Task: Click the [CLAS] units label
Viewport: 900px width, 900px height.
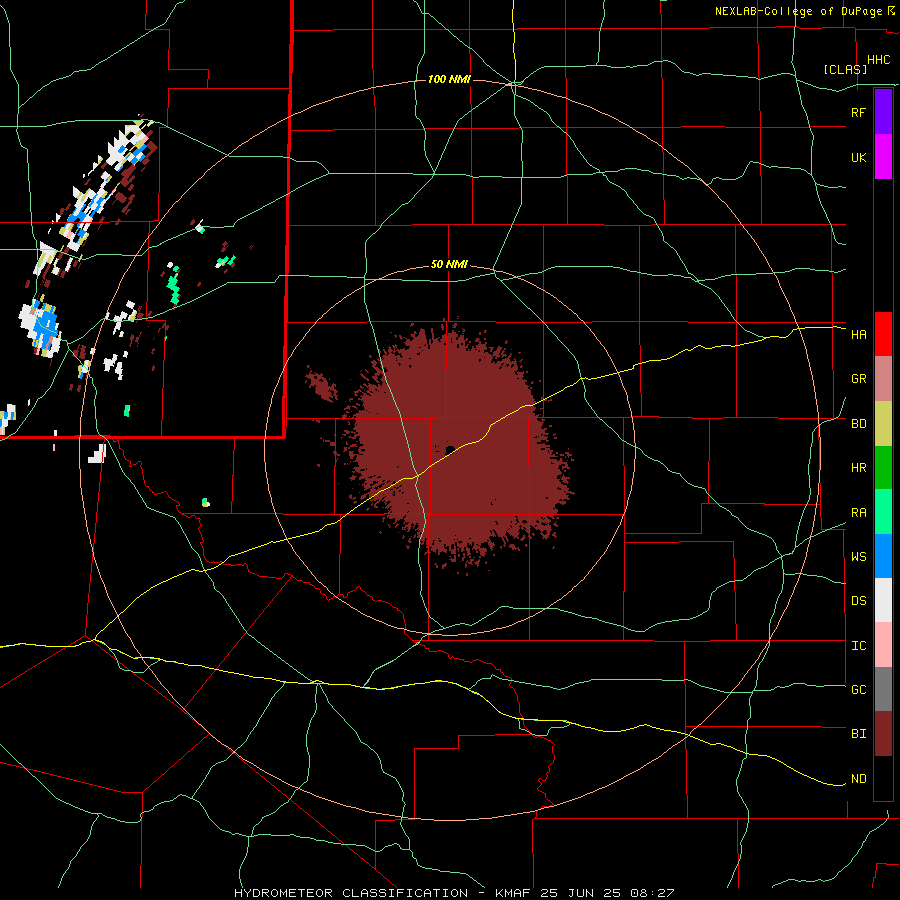Action: (845, 70)
